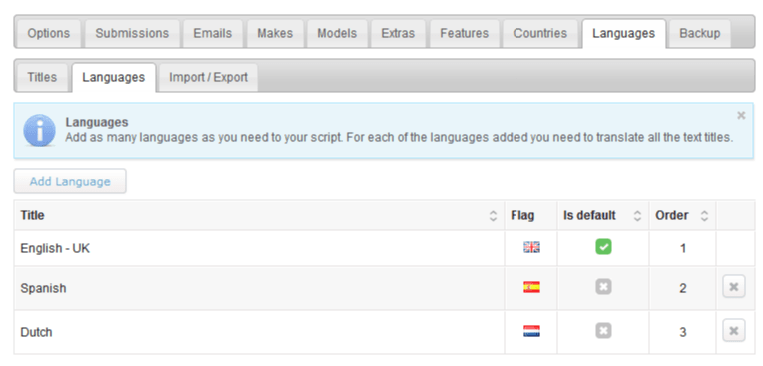Delete the Spanish language row

[734, 287]
